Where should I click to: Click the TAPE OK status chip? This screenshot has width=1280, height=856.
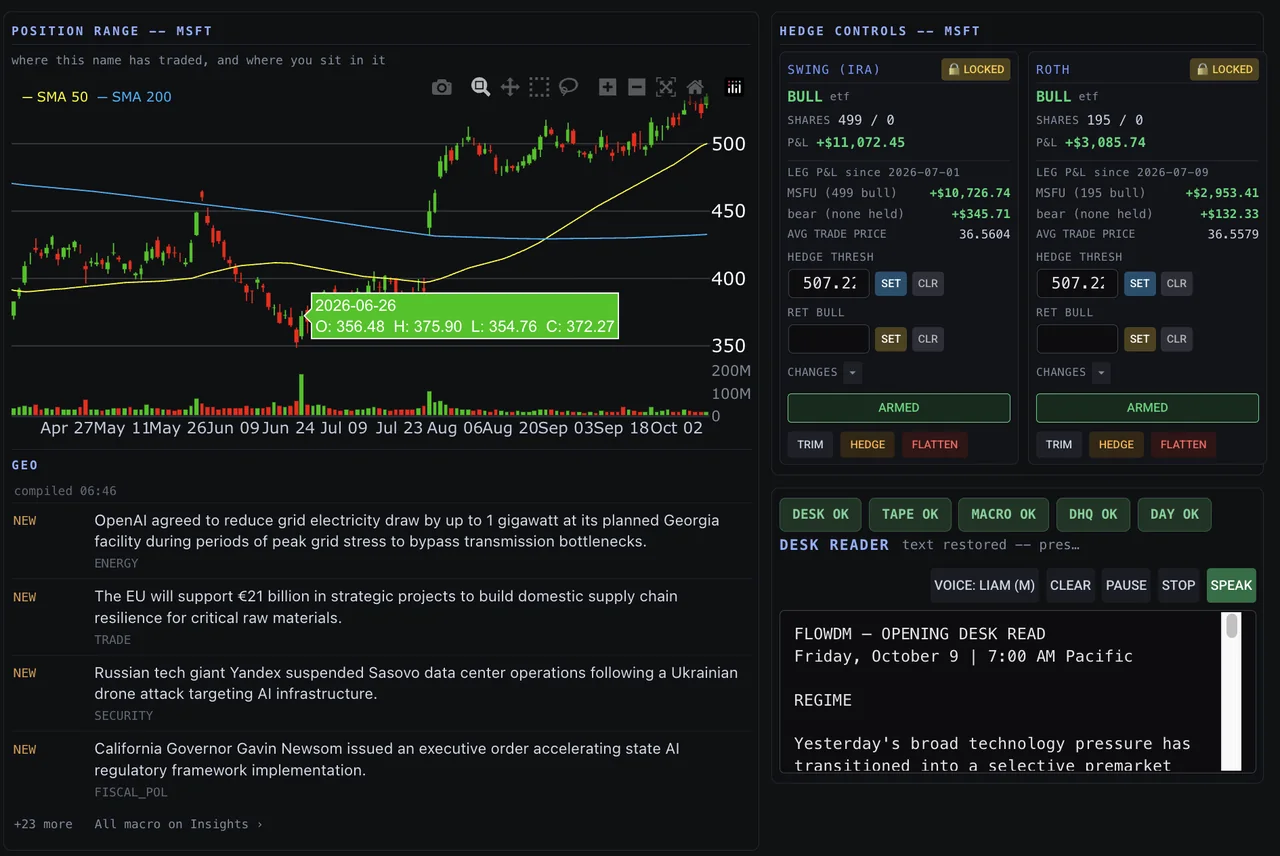(910, 514)
